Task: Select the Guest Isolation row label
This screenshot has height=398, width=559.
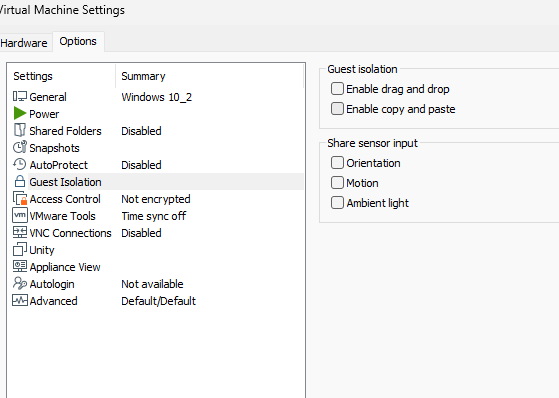Action: (65, 182)
